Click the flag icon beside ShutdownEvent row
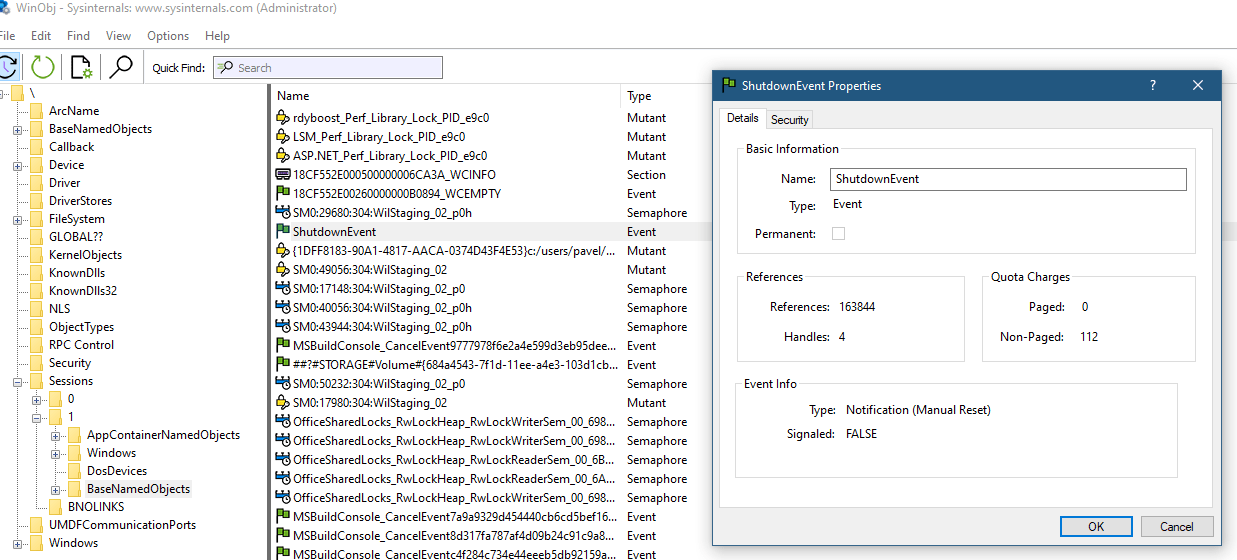 (283, 232)
